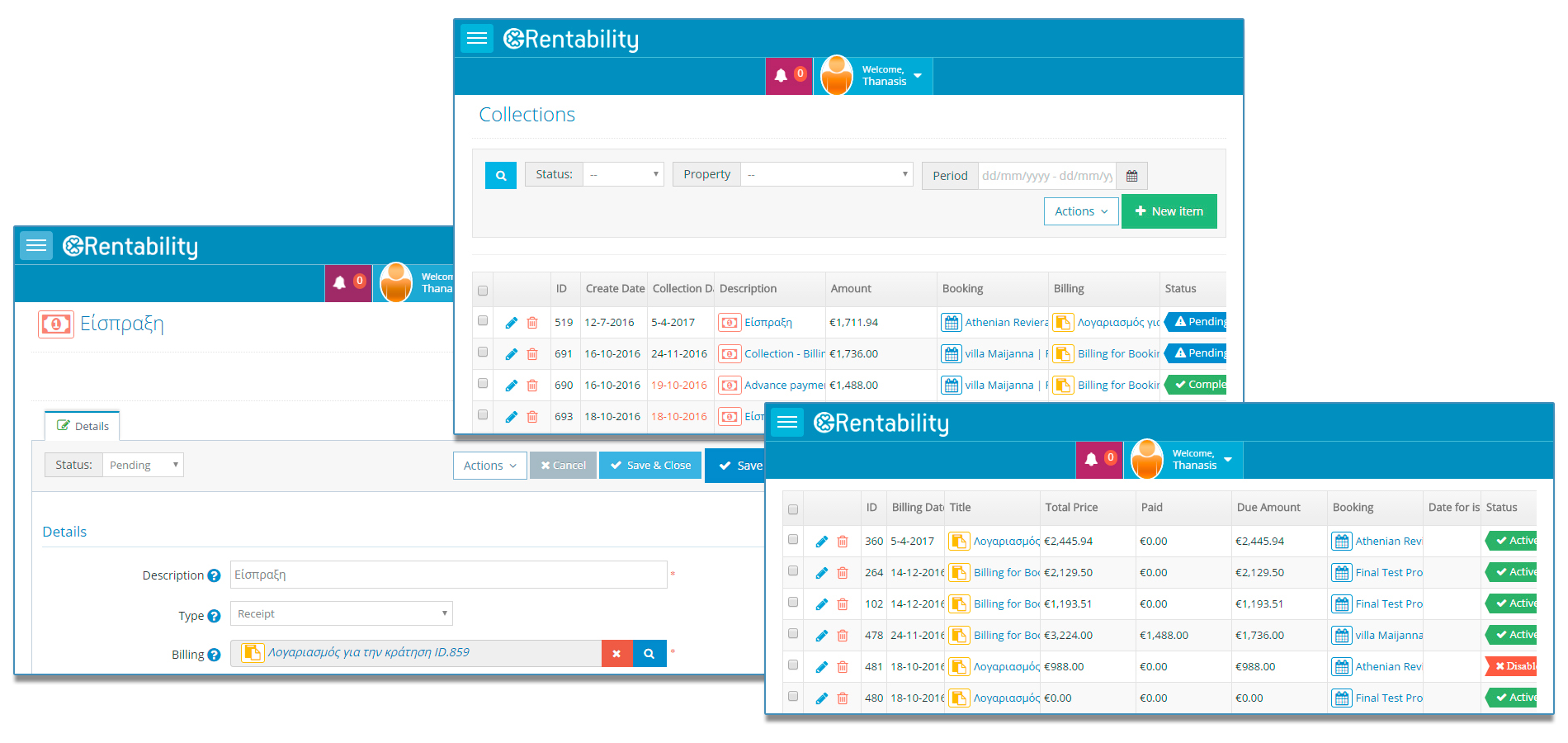Open the hamburger menu in Collections window
The image size is (1568, 743).
[477, 38]
